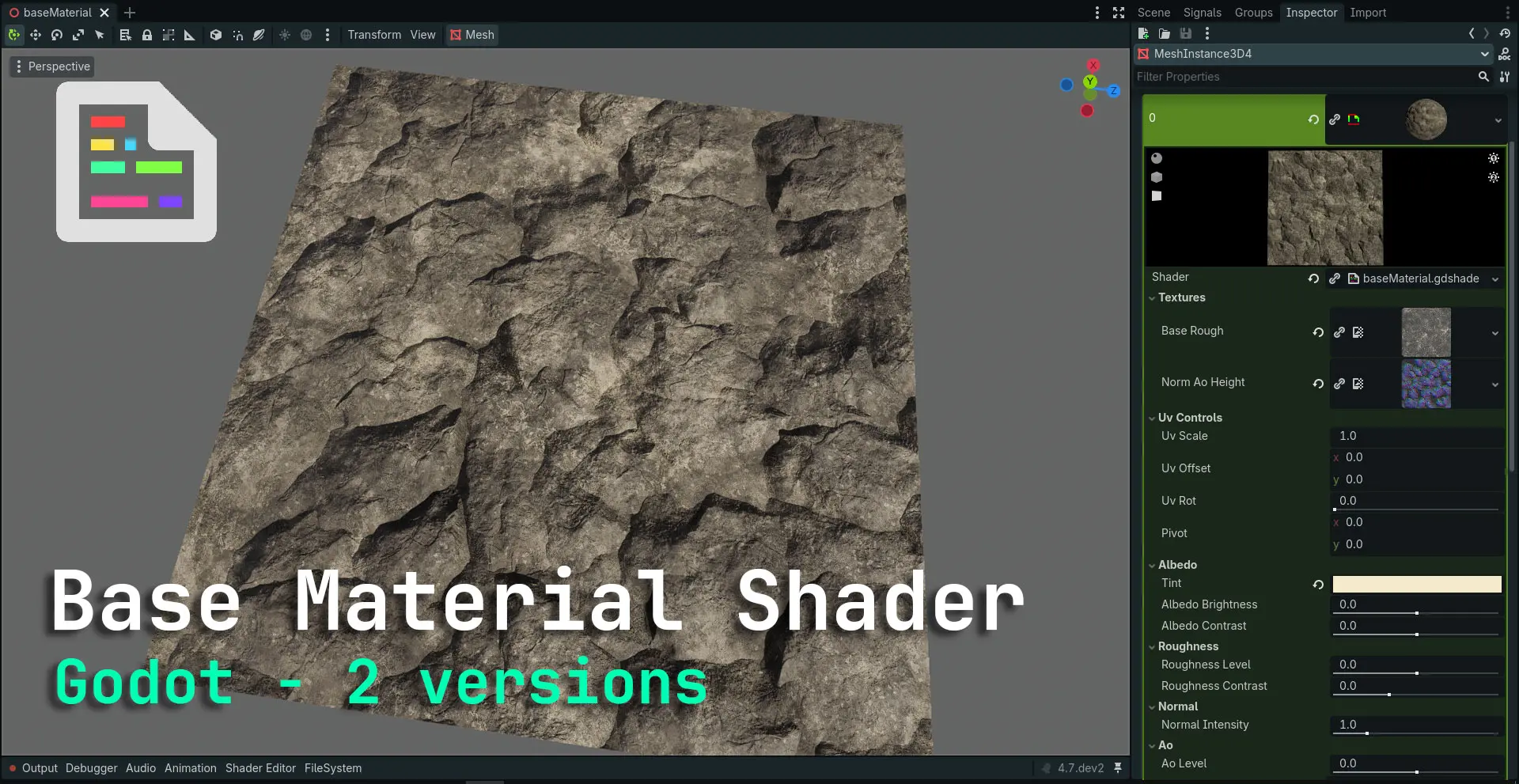
Task: Click the Perspective view button
Action: point(52,66)
